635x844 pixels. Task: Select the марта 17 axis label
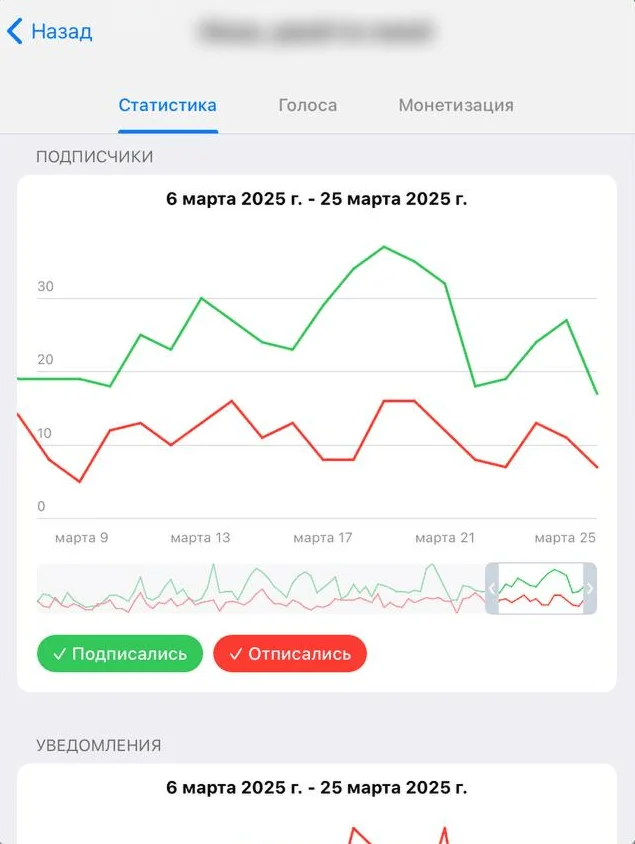[323, 538]
